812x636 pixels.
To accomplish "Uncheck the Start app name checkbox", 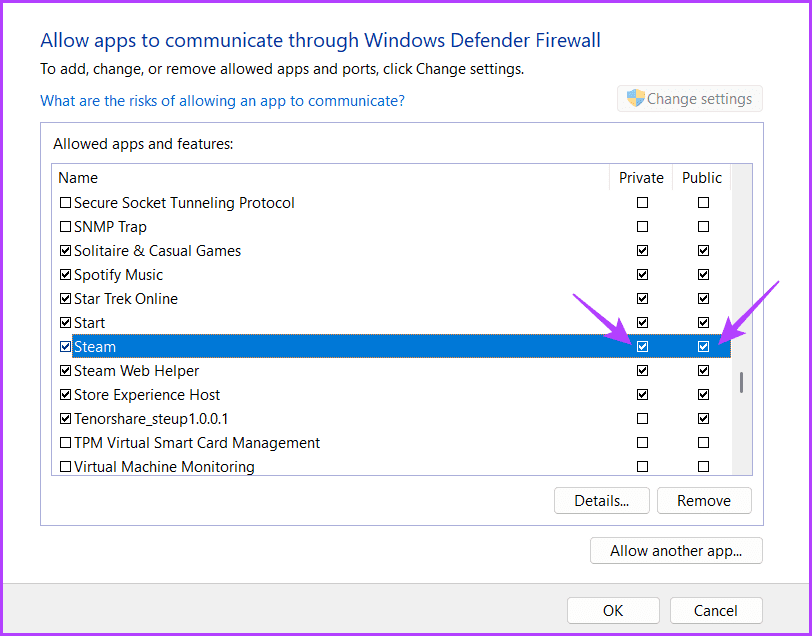I will [65, 323].
